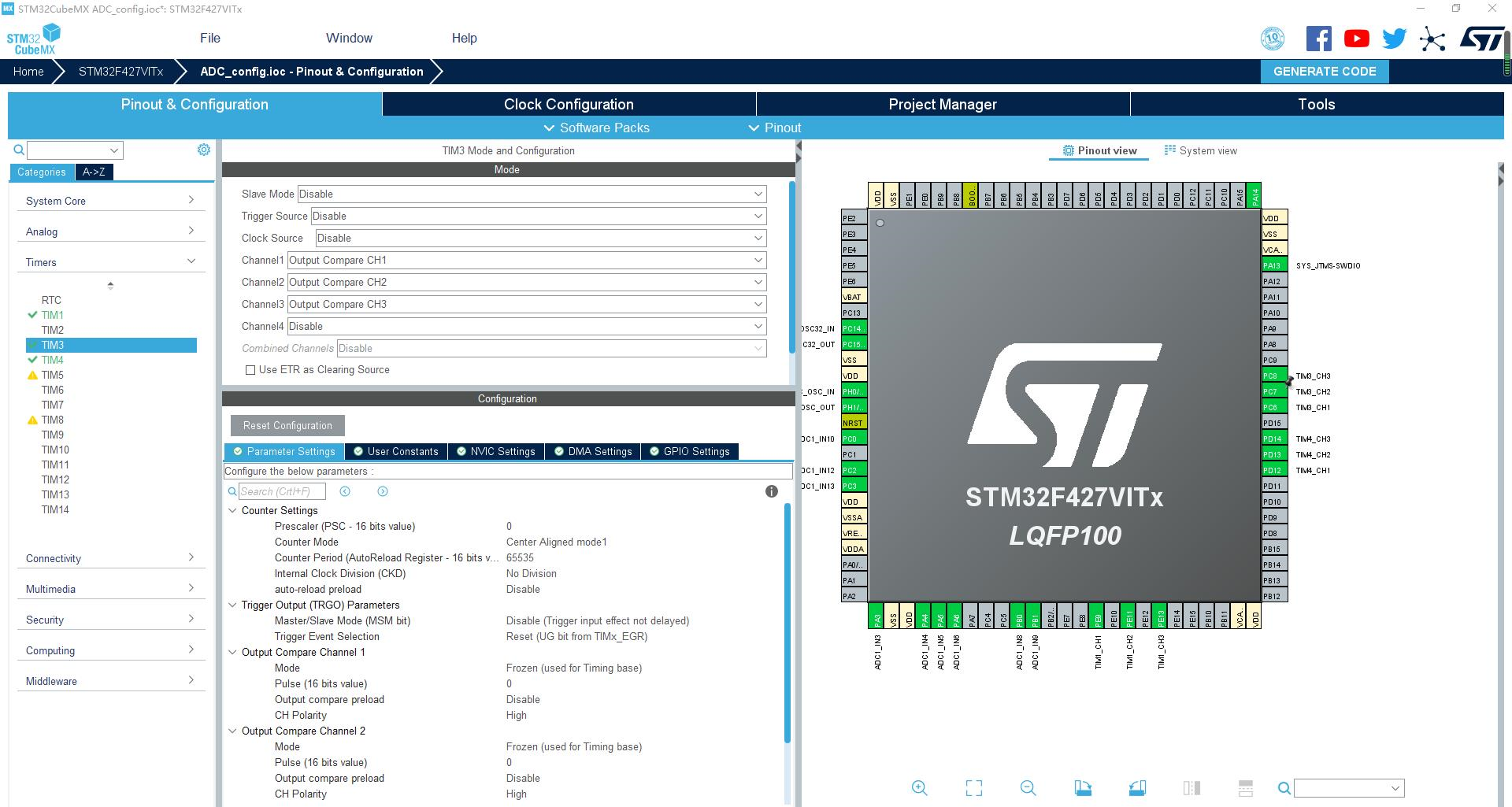Collapse the Trigger Output (TRGO) Parameters group
1512x807 pixels.
pos(232,605)
